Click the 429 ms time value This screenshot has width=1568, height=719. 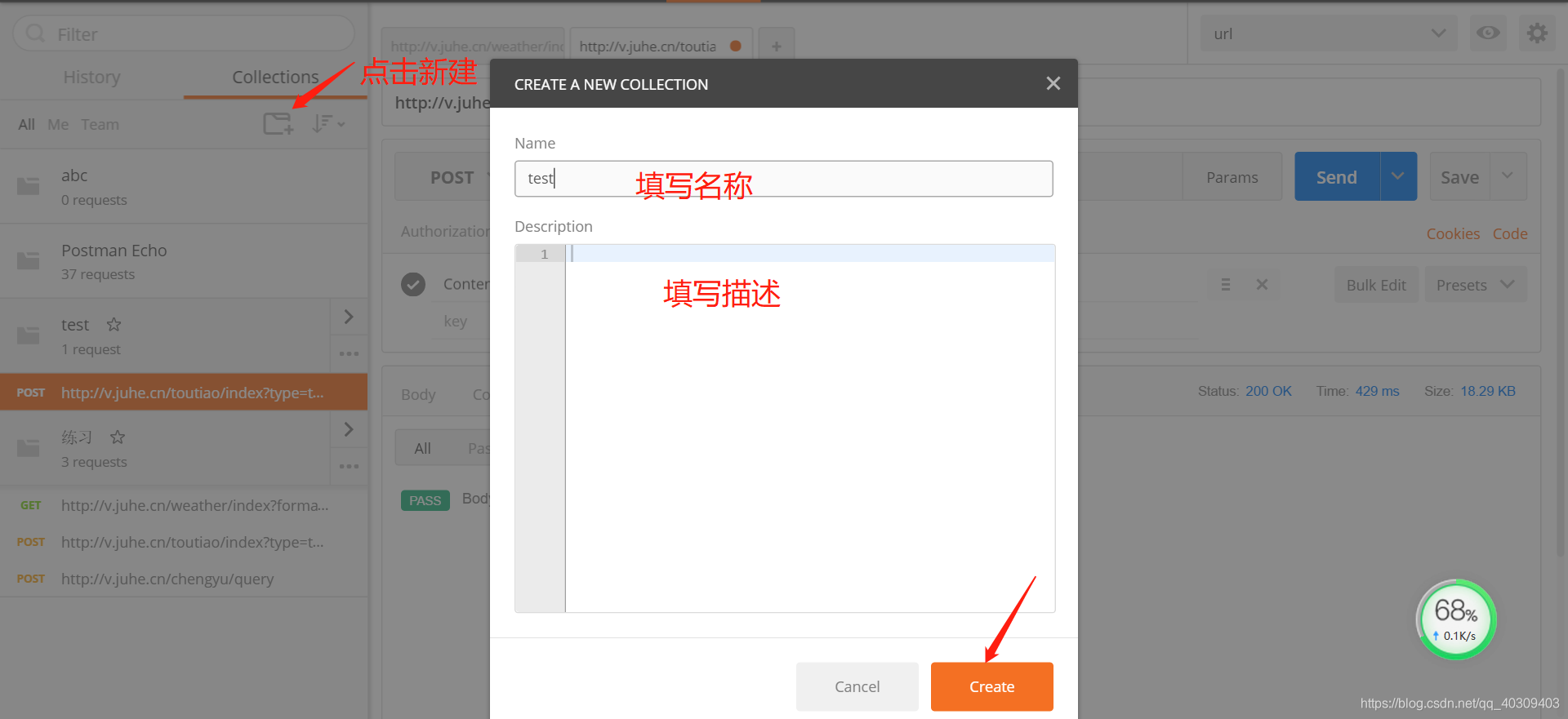click(1377, 391)
